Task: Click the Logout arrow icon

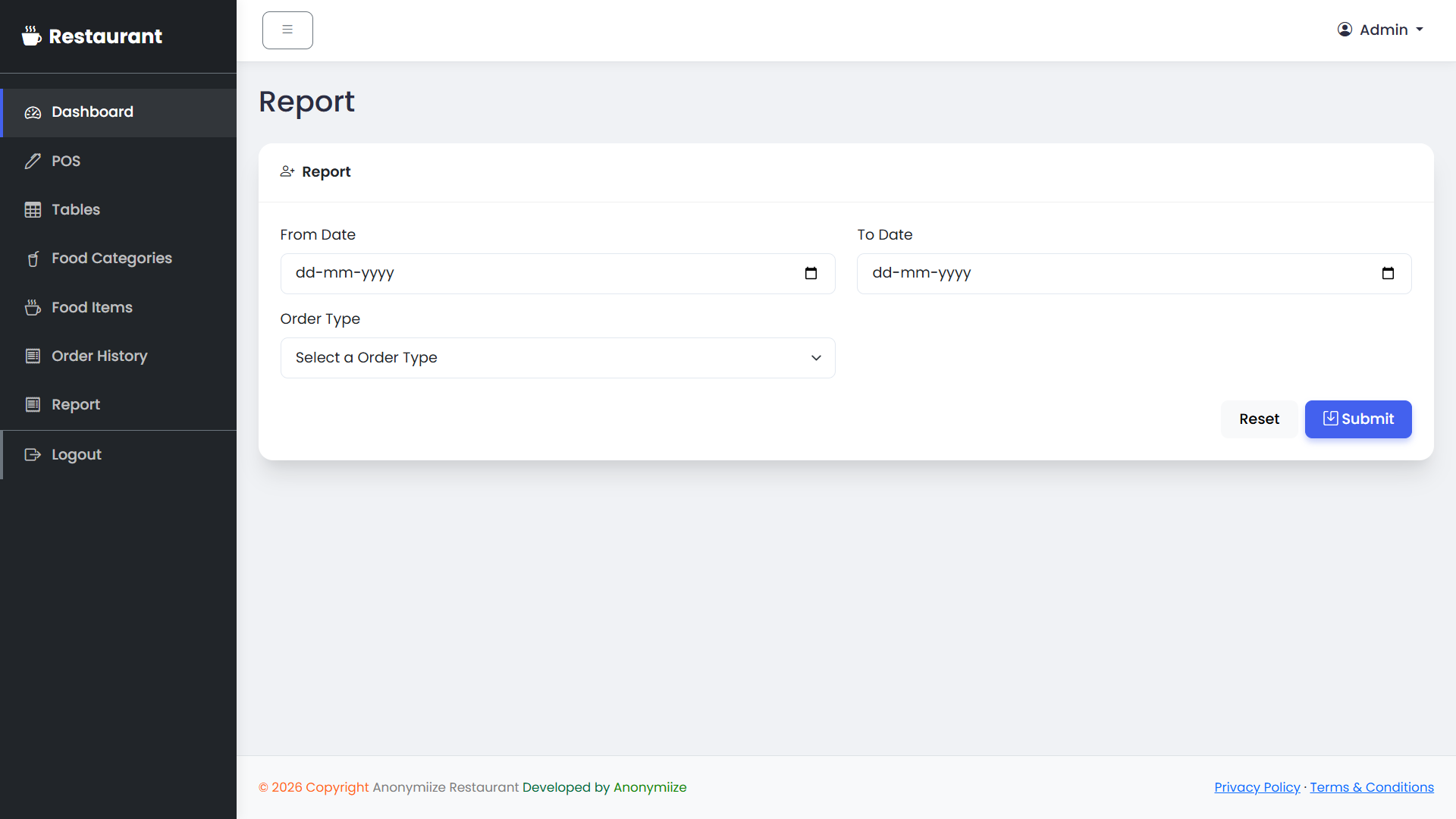Action: point(33,454)
